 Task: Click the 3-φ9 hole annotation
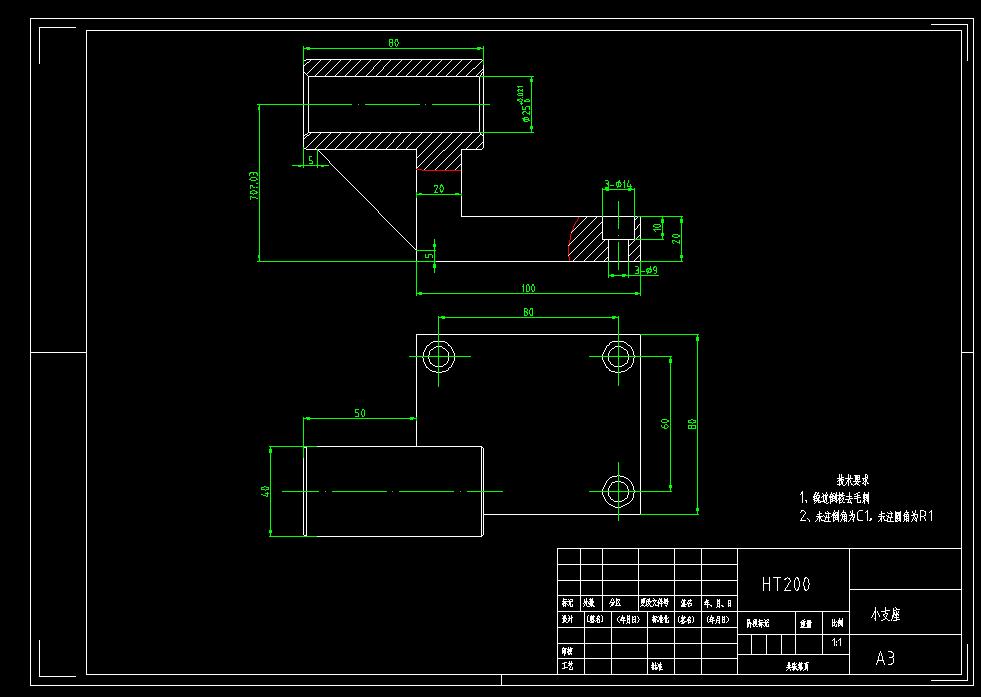pos(646,270)
